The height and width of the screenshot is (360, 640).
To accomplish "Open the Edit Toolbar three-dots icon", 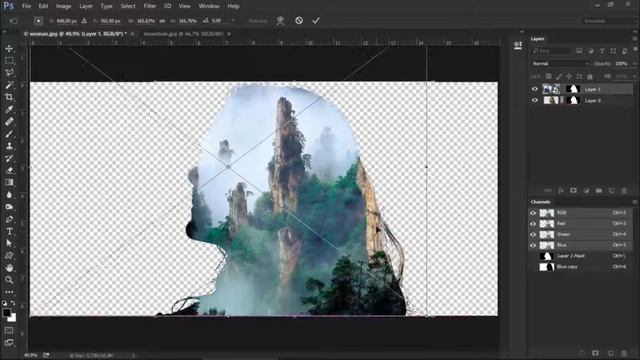I will (x=9, y=292).
